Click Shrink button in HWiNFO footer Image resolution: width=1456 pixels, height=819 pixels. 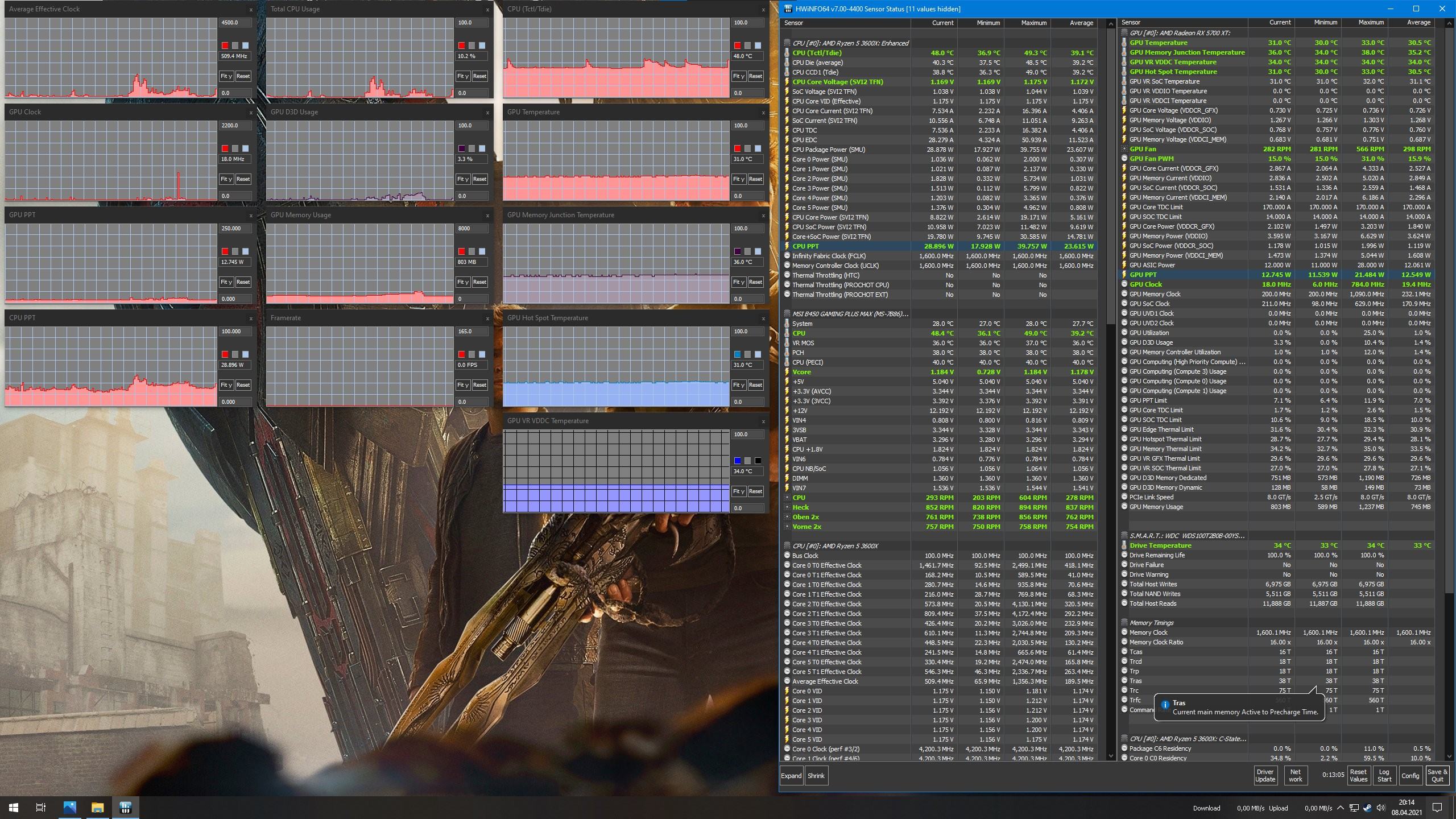tap(816, 776)
